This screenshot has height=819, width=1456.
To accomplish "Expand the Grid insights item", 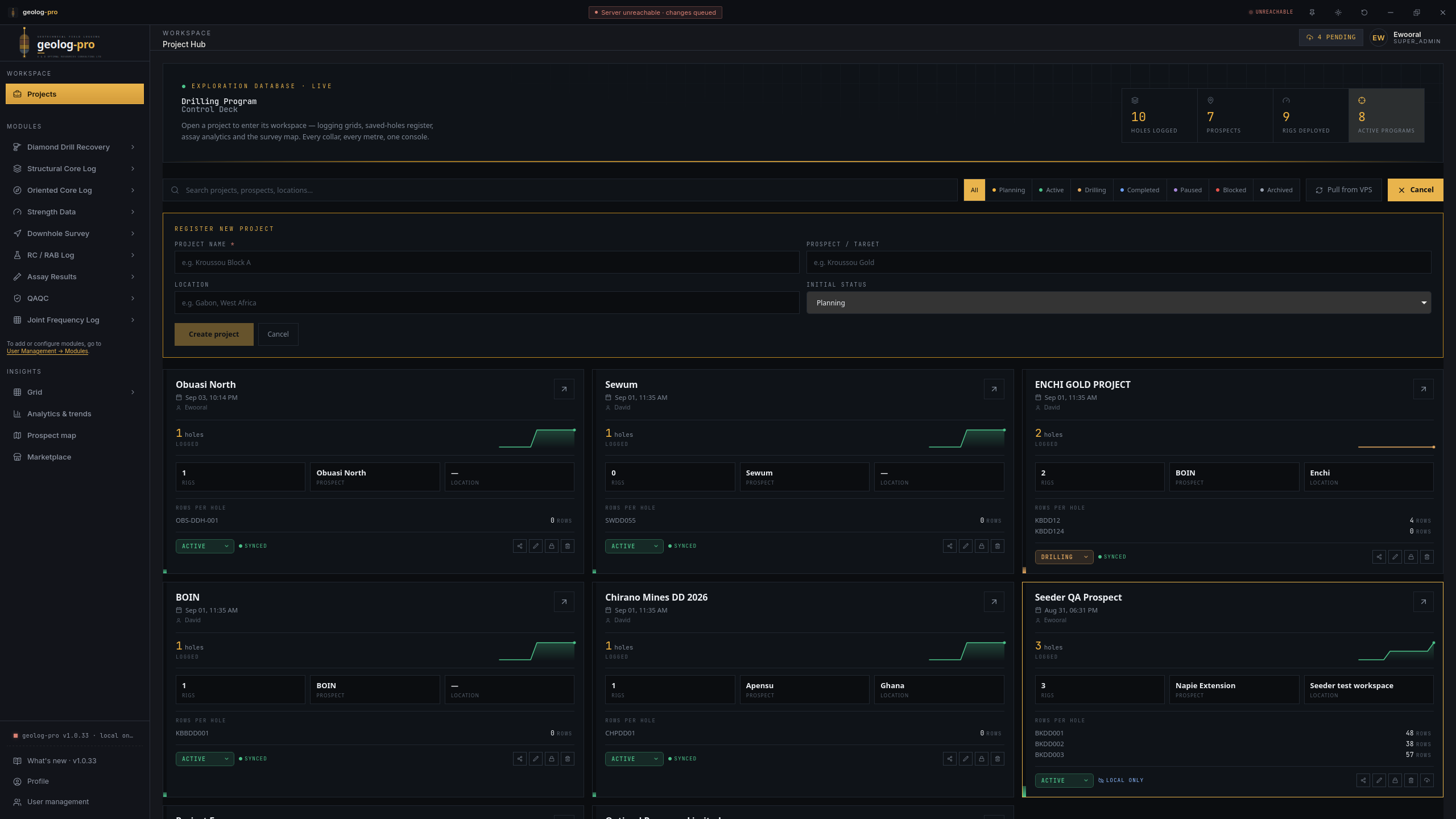I will (75, 392).
